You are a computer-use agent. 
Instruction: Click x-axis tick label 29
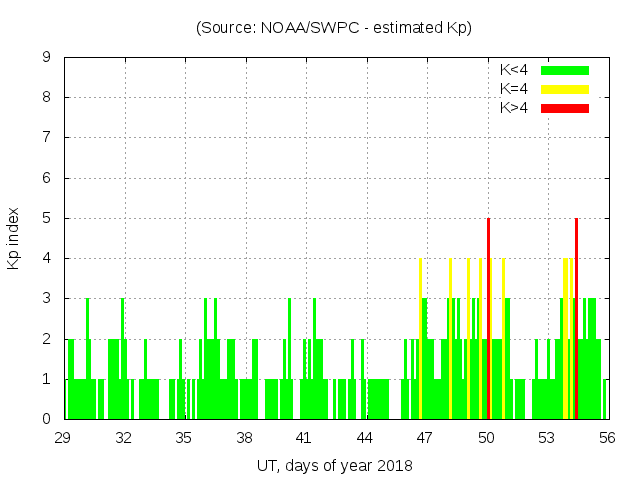click(x=64, y=438)
